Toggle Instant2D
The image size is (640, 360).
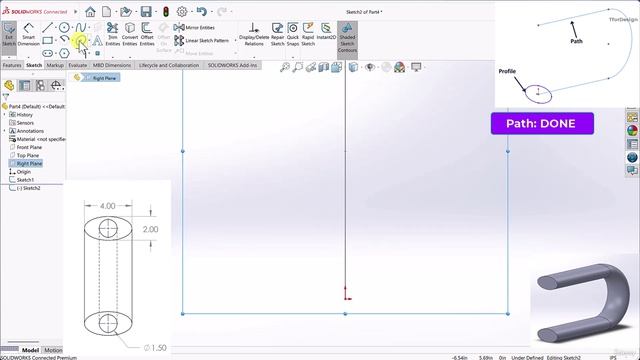(326, 32)
